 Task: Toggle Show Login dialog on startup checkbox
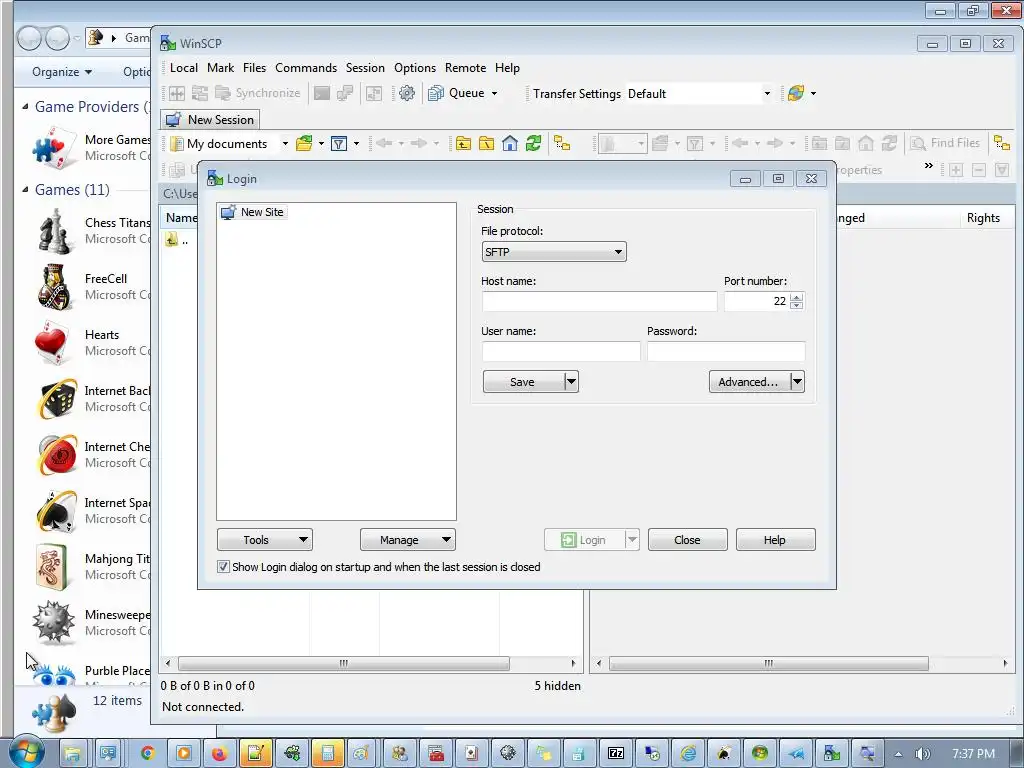[x=223, y=567]
